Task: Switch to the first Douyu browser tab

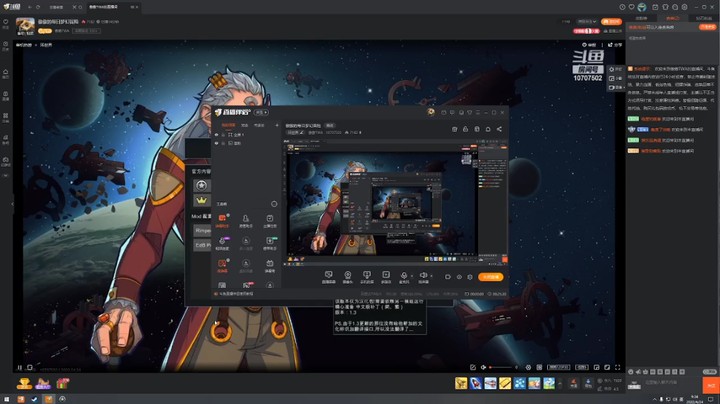Action: (x=56, y=7)
